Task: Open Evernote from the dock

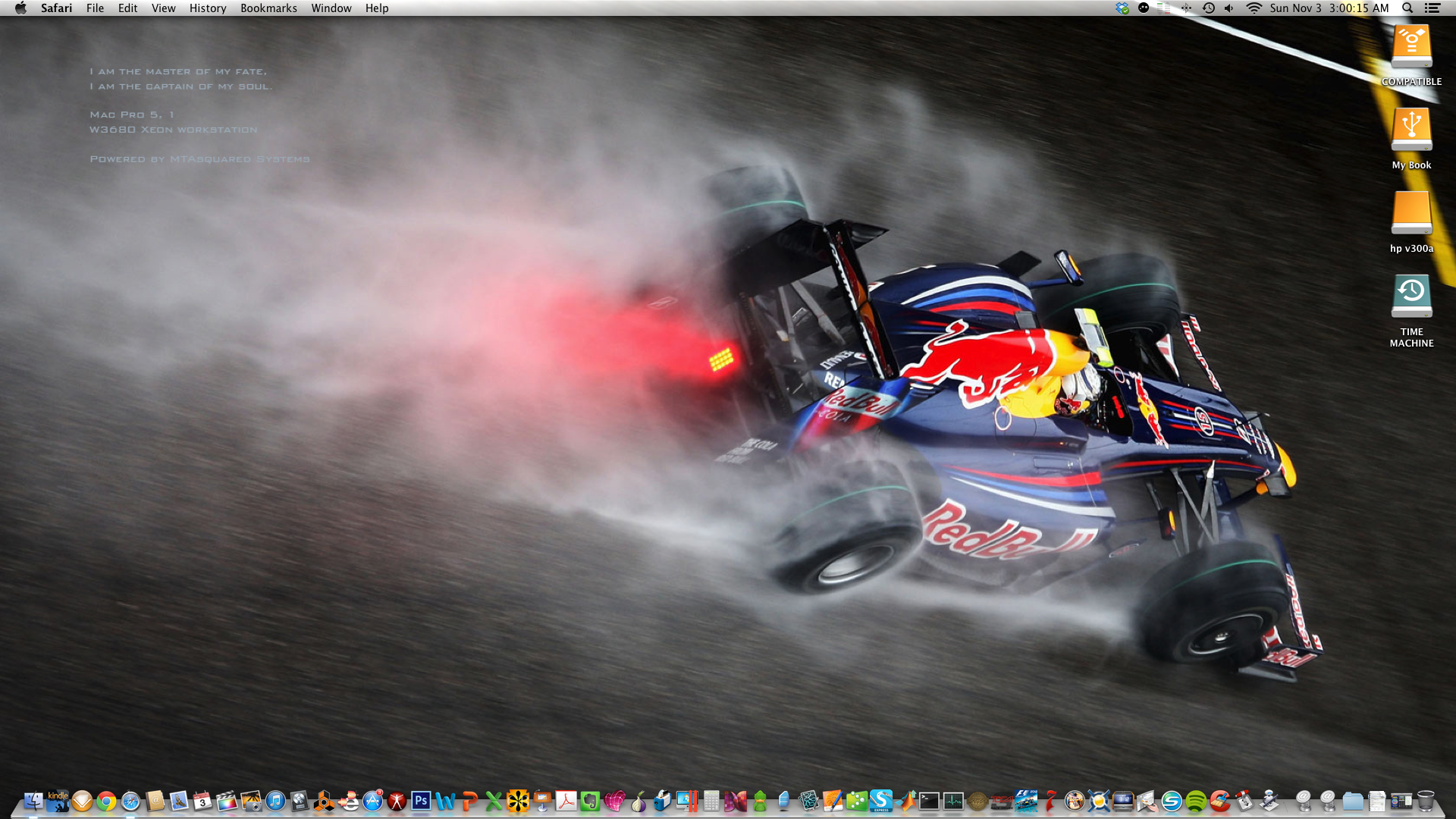Action: (x=590, y=801)
